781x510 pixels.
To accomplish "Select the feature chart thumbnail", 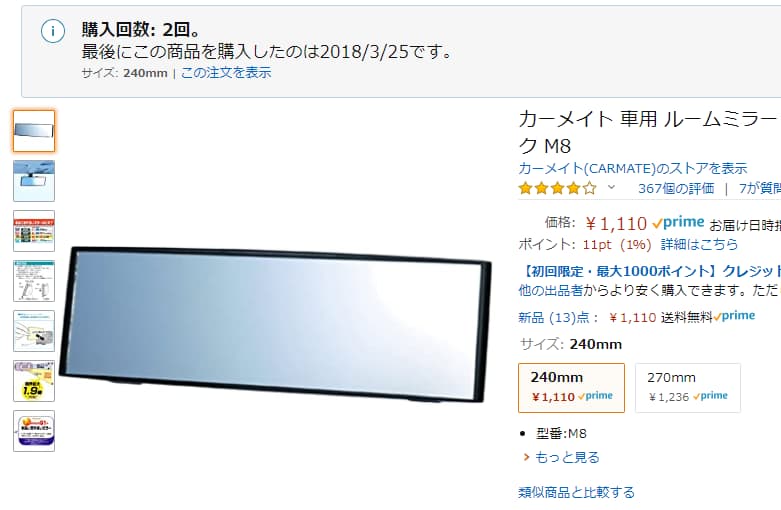I will pos(34,231).
